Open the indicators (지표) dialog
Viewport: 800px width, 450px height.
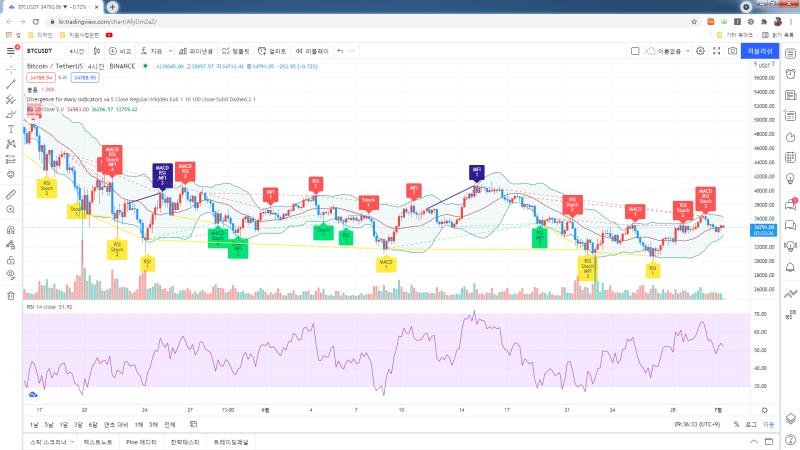(151, 51)
